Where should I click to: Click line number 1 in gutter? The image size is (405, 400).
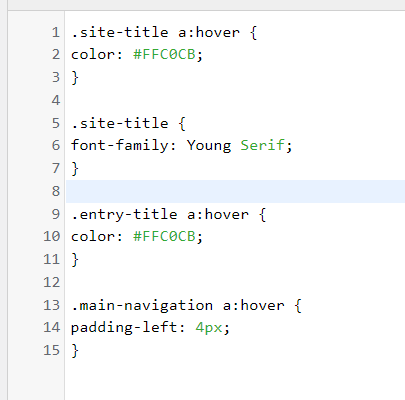point(56,33)
